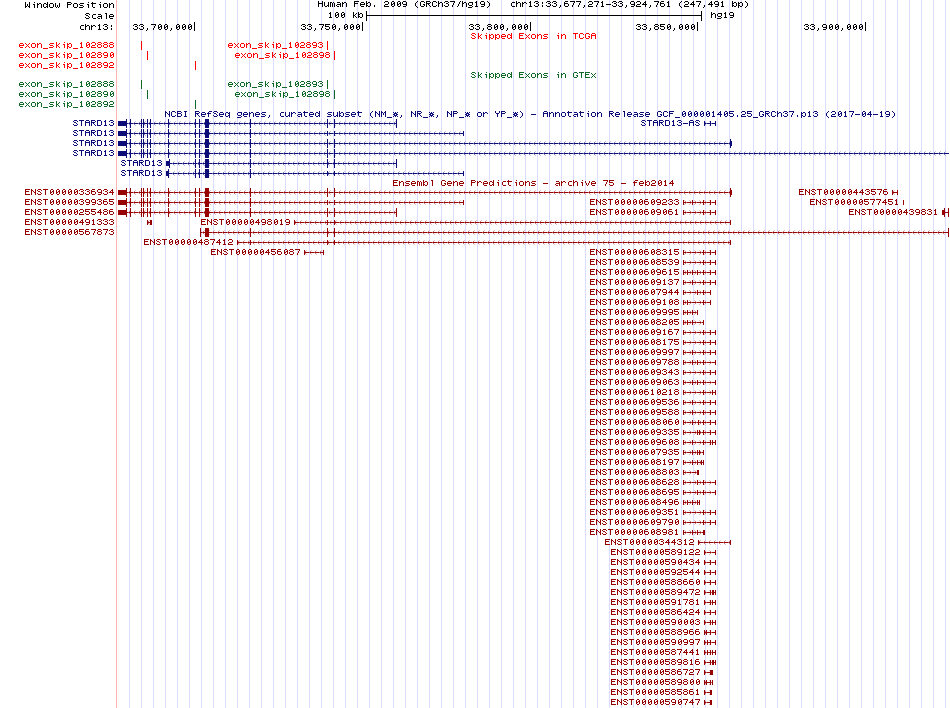Click transcript ENST00000608628

click(x=634, y=482)
